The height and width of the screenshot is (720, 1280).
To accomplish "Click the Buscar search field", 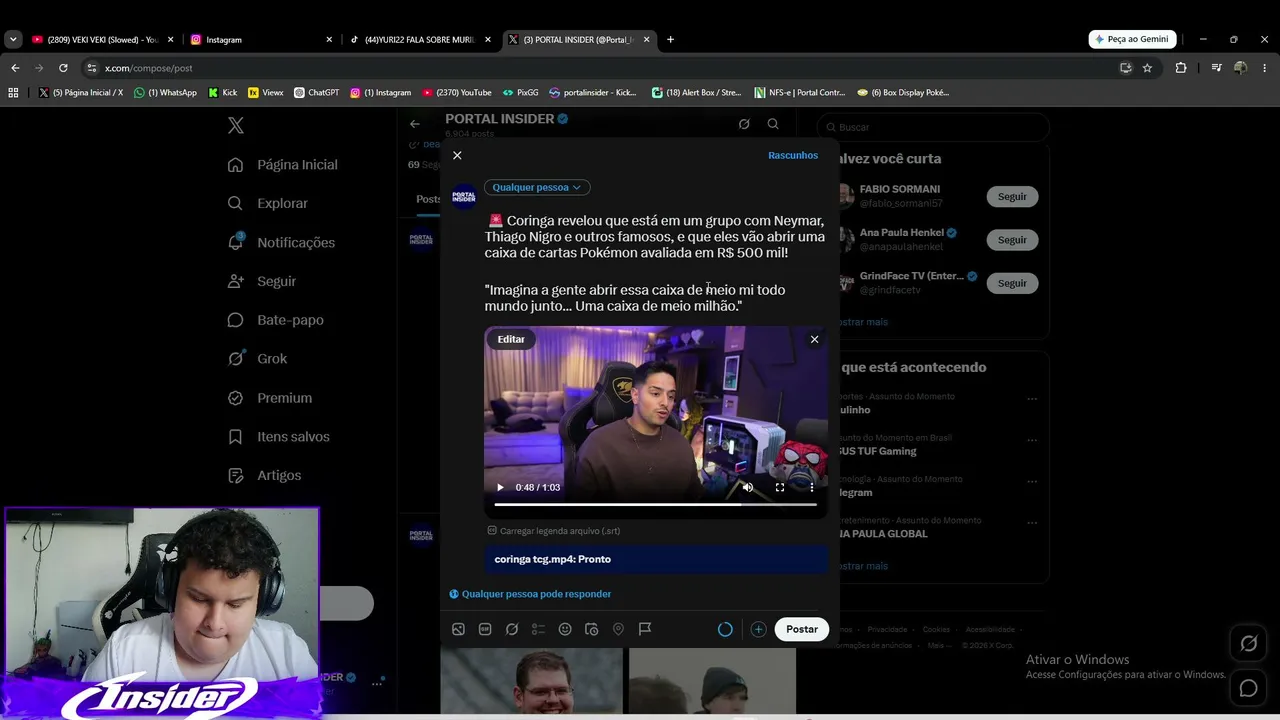I will coord(933,127).
